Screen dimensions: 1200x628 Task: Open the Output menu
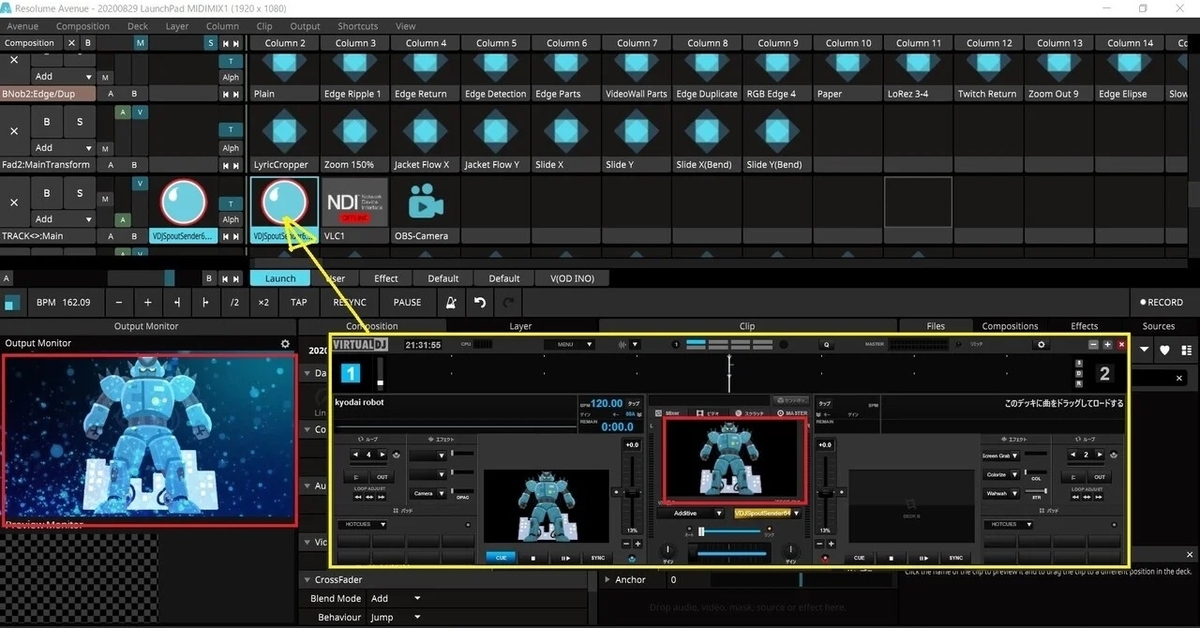pyautogui.click(x=305, y=26)
